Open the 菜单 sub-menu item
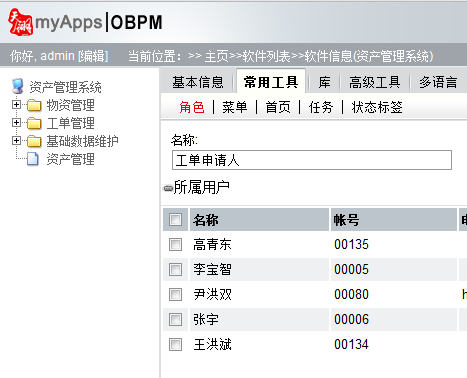Screen dimensions: 467x378 click(x=235, y=107)
